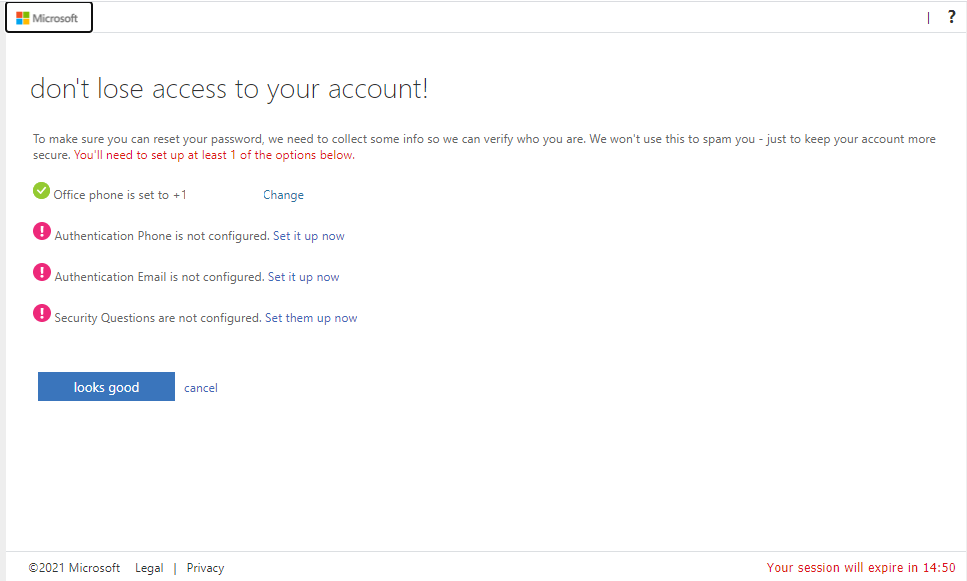Click the ©2021 Microsoft footer text
This screenshot has width=967, height=581.
[x=74, y=568]
